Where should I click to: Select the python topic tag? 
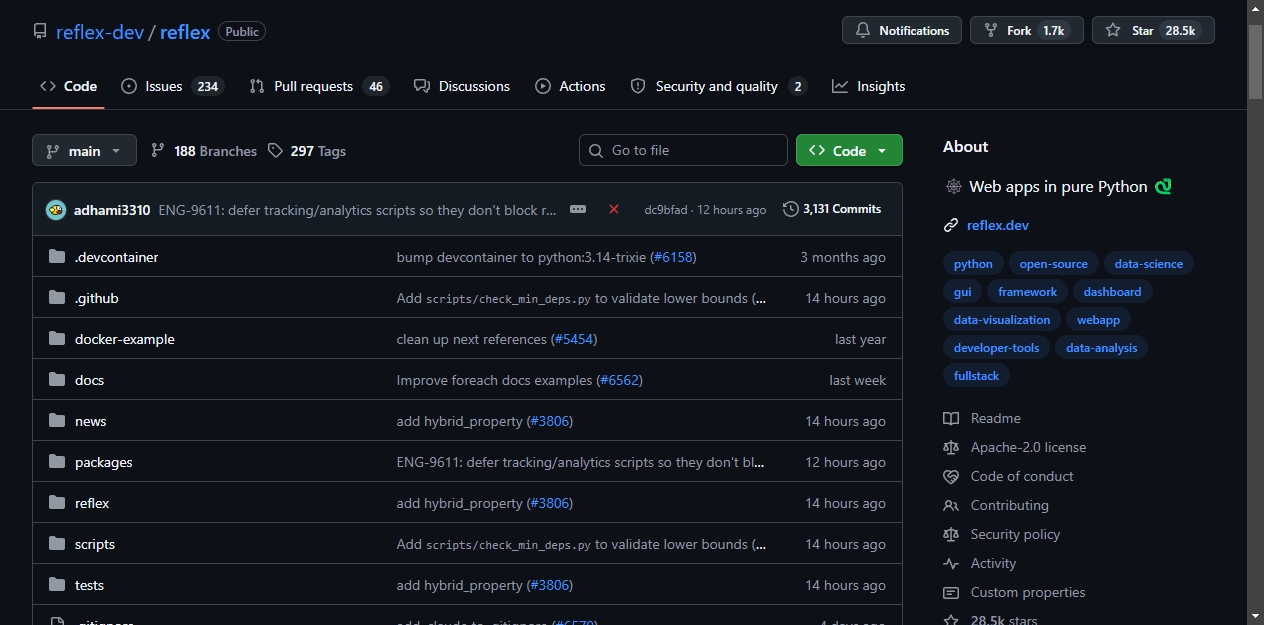click(973, 264)
